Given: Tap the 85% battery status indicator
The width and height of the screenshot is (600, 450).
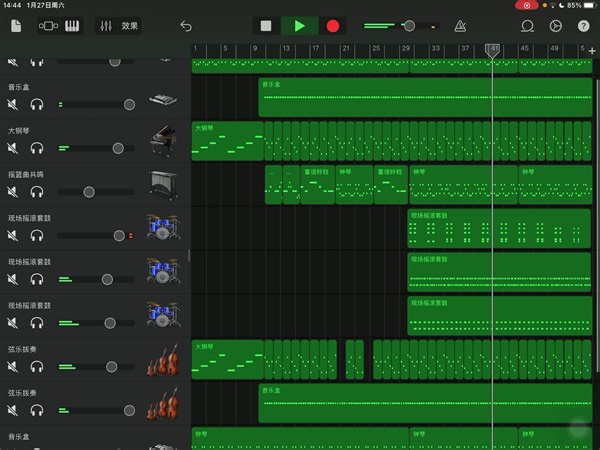Looking at the screenshot, I should [x=579, y=5].
